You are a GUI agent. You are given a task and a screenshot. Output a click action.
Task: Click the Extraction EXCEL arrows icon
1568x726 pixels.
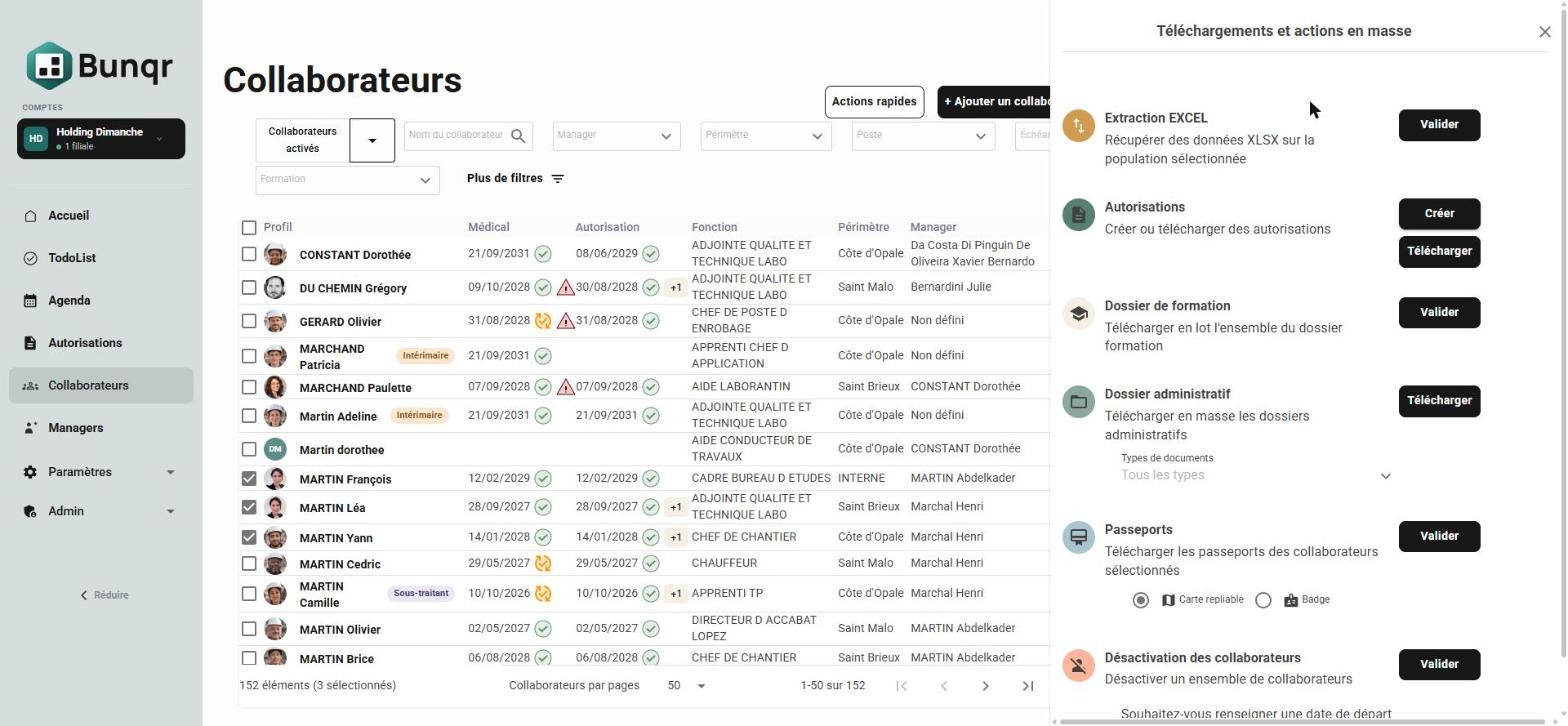click(1078, 126)
